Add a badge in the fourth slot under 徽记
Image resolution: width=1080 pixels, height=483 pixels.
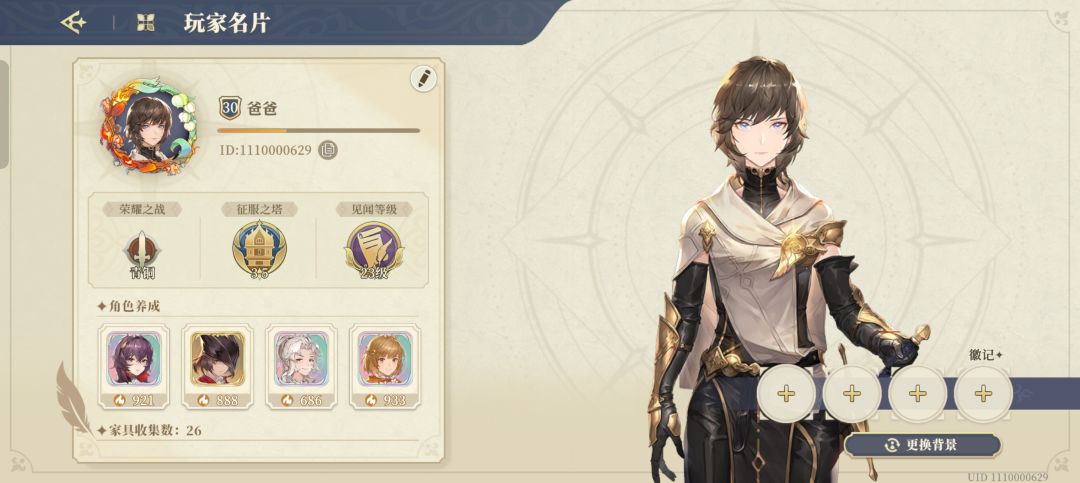point(983,393)
